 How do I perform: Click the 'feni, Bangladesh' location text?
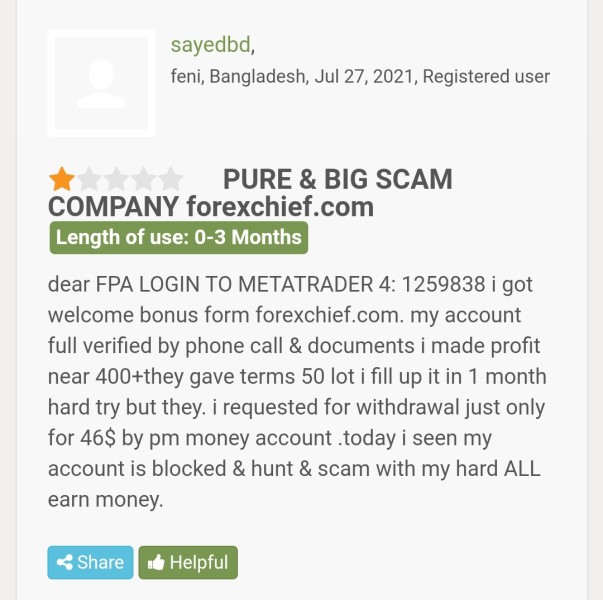pos(238,76)
